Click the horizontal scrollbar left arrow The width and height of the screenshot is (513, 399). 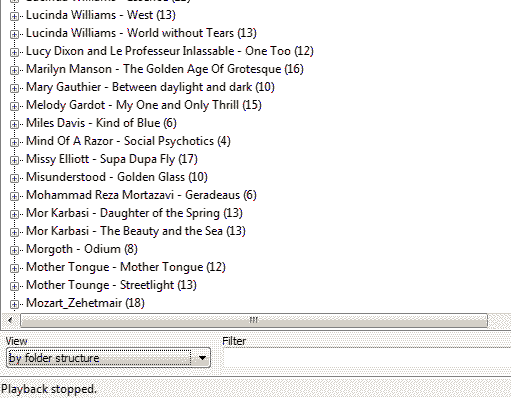[10, 320]
